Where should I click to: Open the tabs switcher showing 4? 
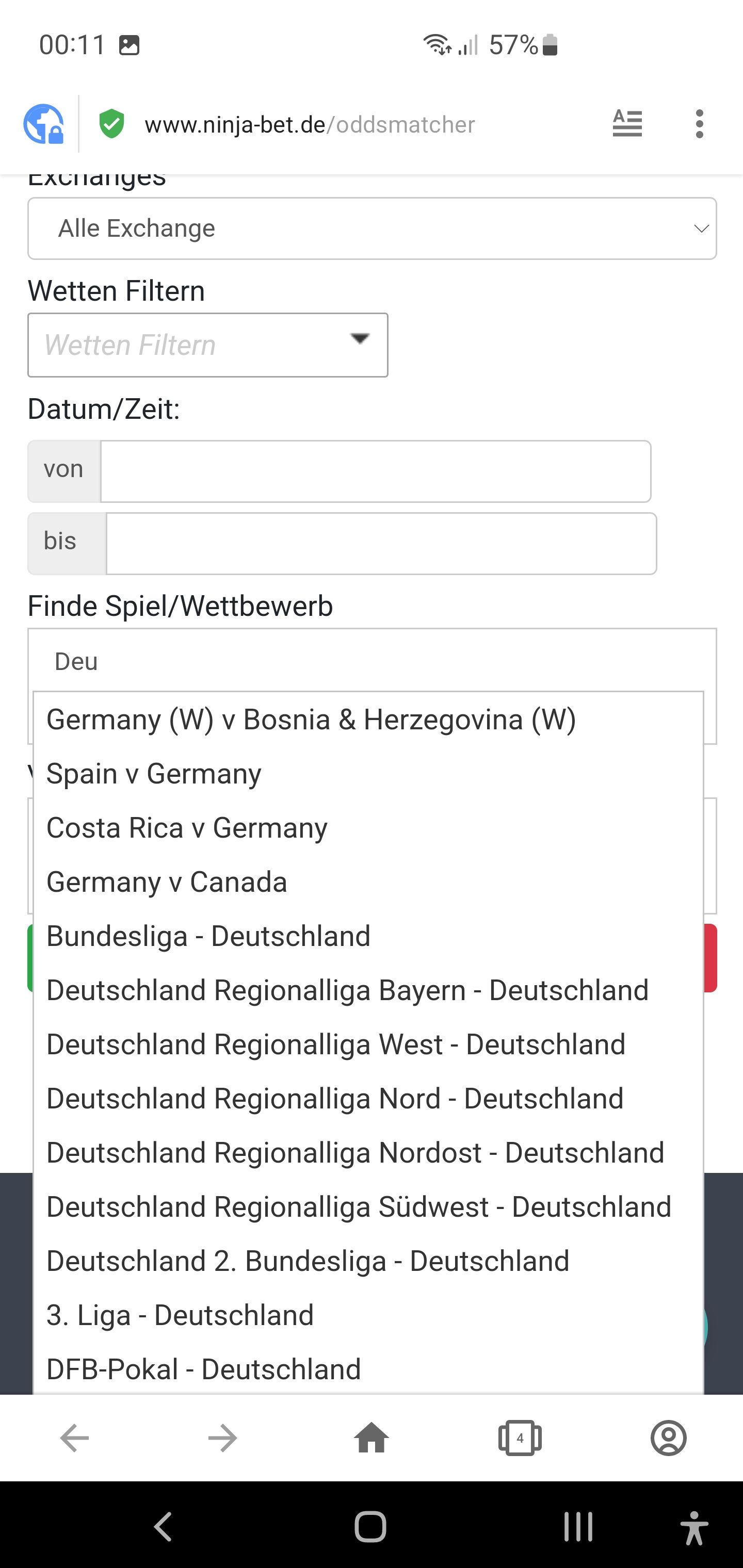click(520, 1439)
